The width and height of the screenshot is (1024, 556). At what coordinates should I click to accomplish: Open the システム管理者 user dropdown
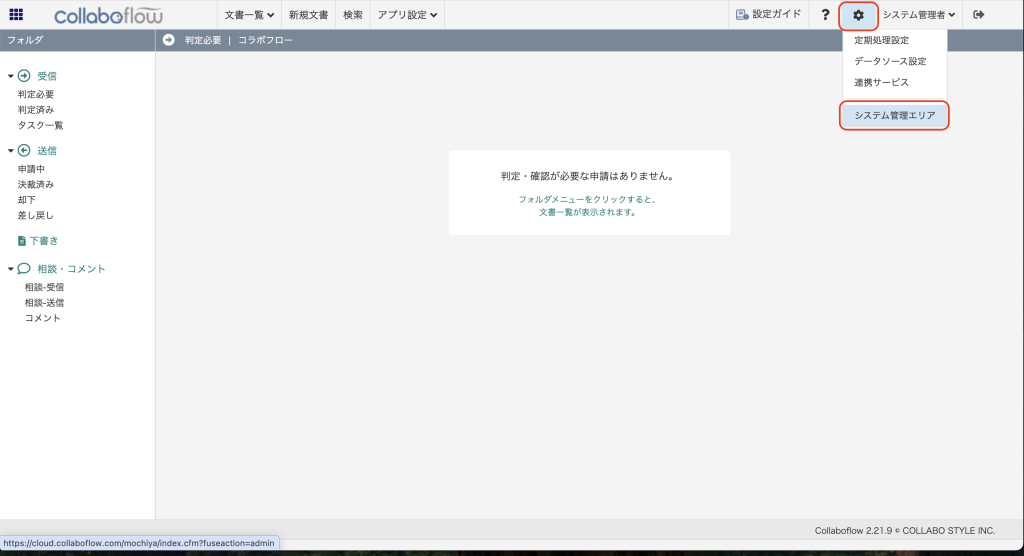[918, 15]
